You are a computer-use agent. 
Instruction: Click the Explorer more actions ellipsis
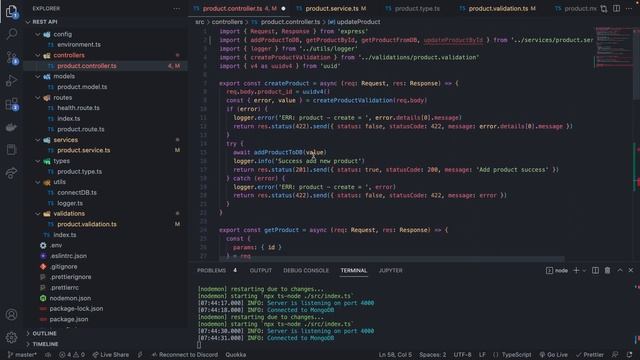[x=176, y=9]
